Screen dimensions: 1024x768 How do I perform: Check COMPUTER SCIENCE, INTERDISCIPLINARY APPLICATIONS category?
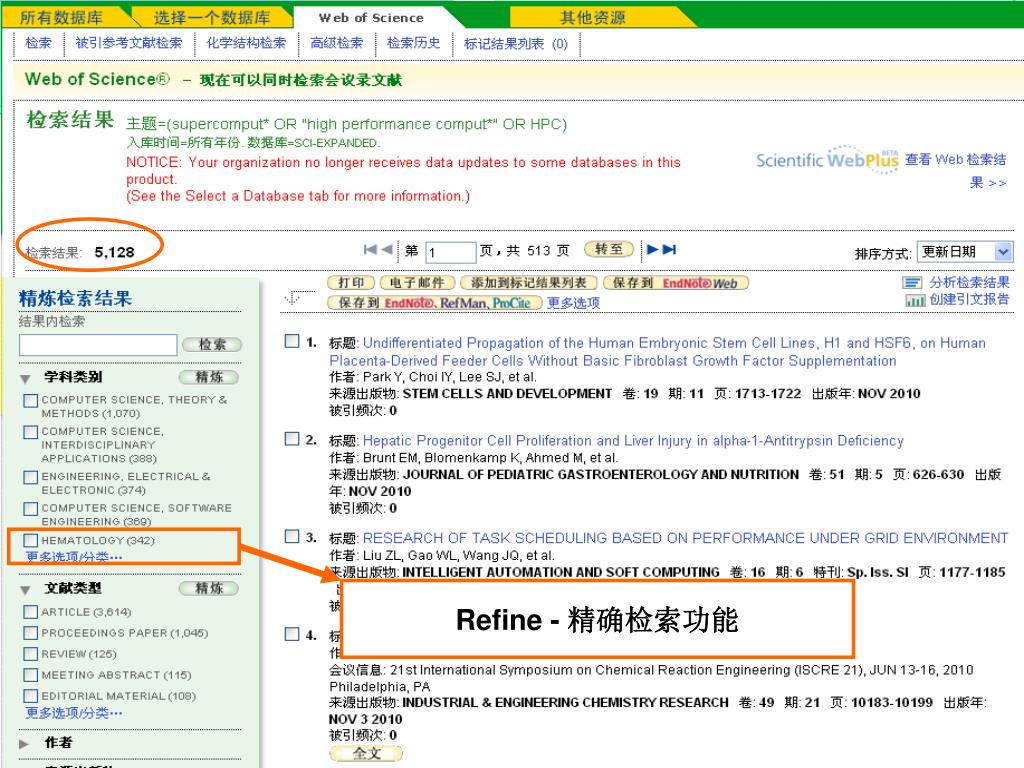click(31, 432)
